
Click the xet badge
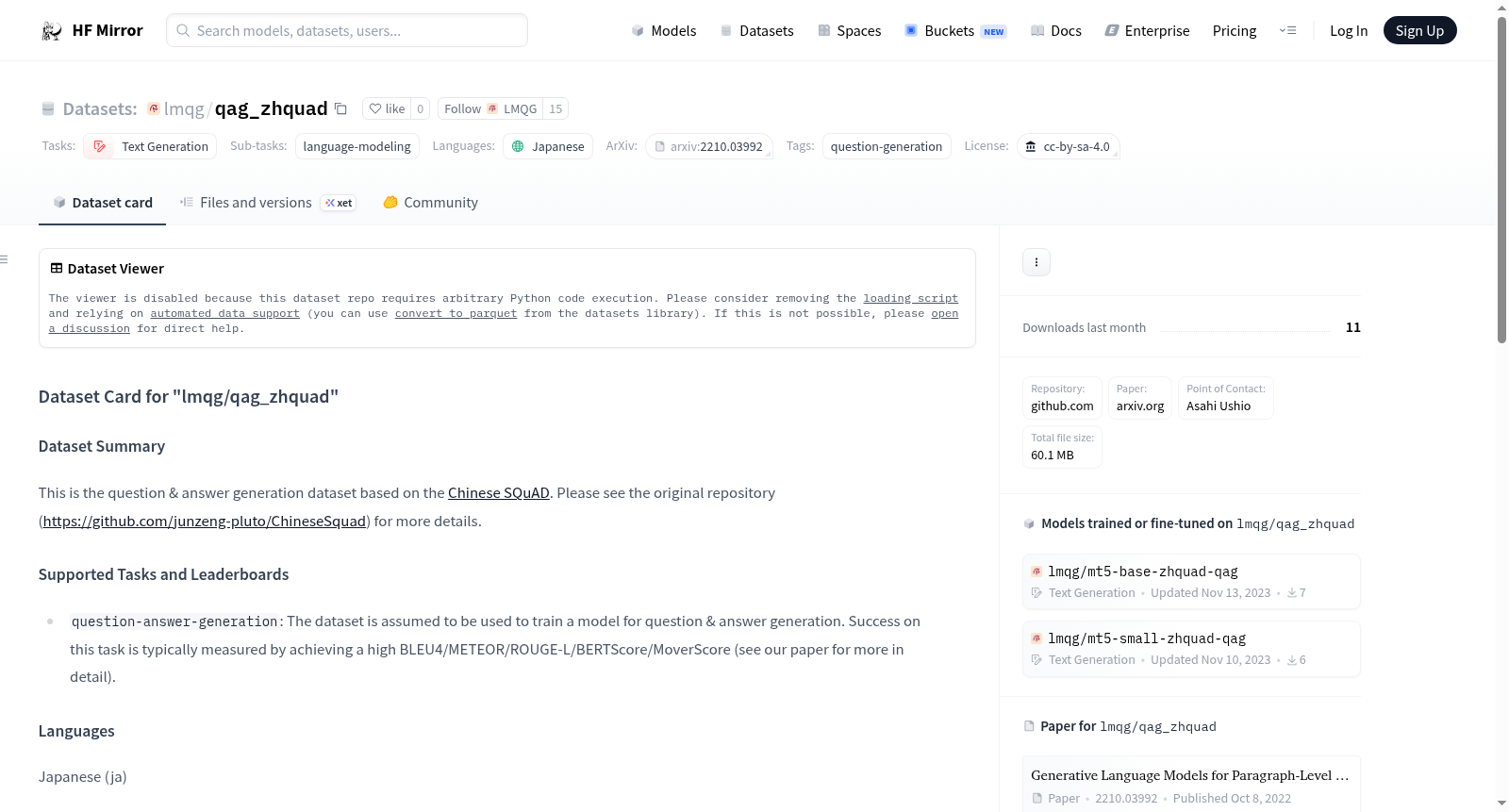point(339,203)
